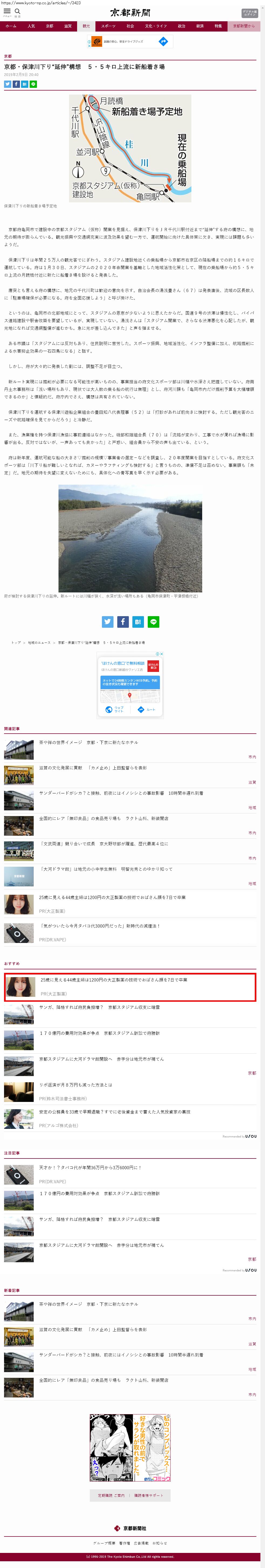Click the river photo in article
The image size is (265, 1568).
(x=130, y=538)
